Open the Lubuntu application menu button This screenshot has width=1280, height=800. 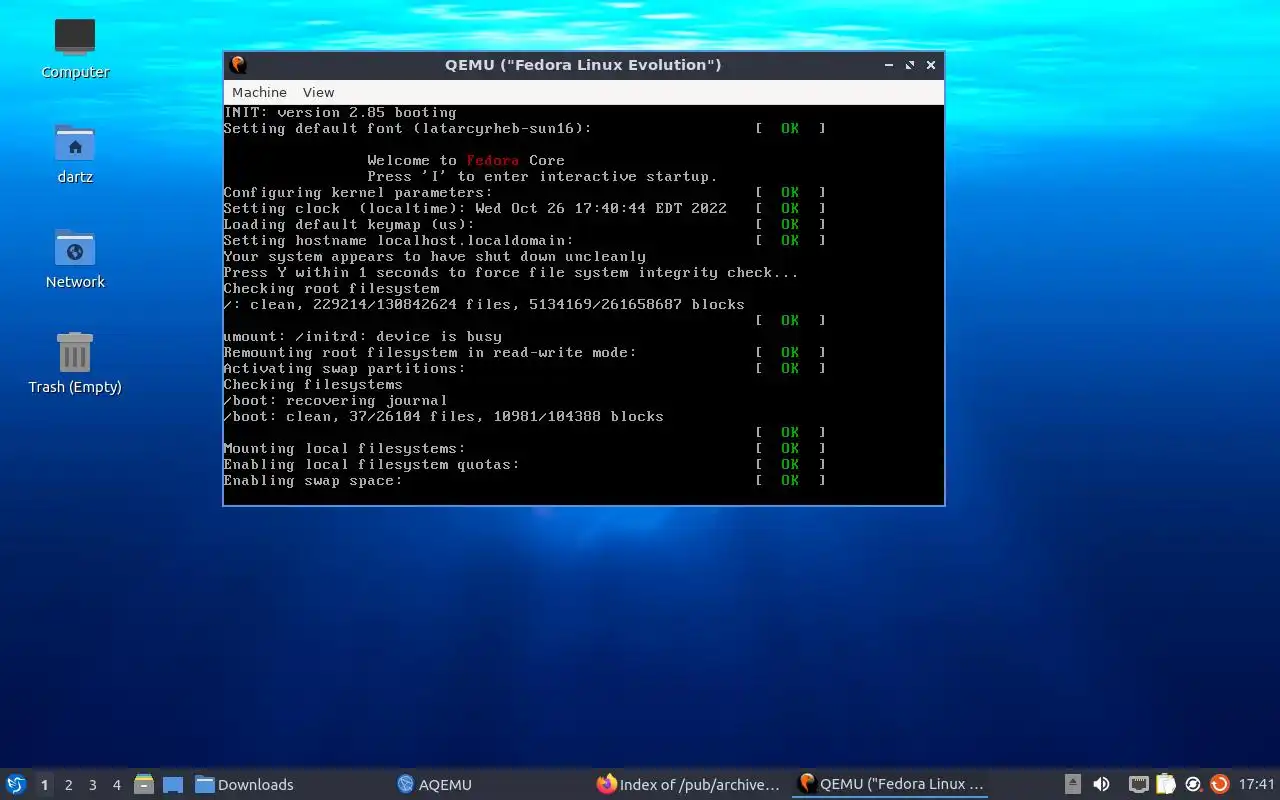coord(16,784)
